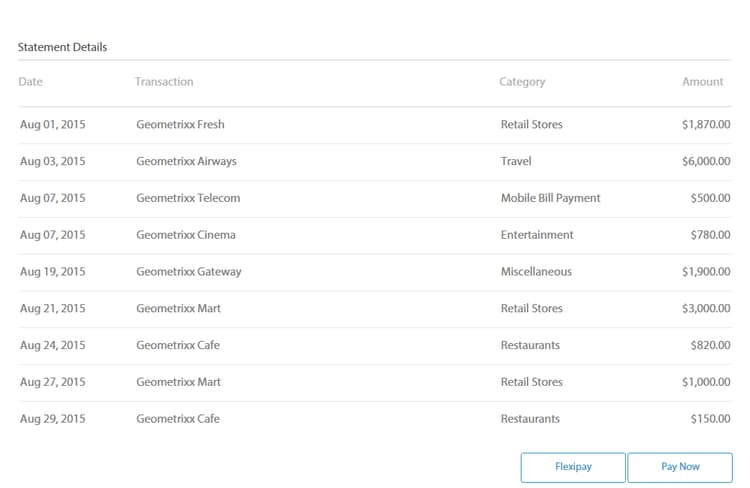Click the Entertainment category cell
Image resolution: width=750 pixels, height=488 pixels.
(537, 235)
